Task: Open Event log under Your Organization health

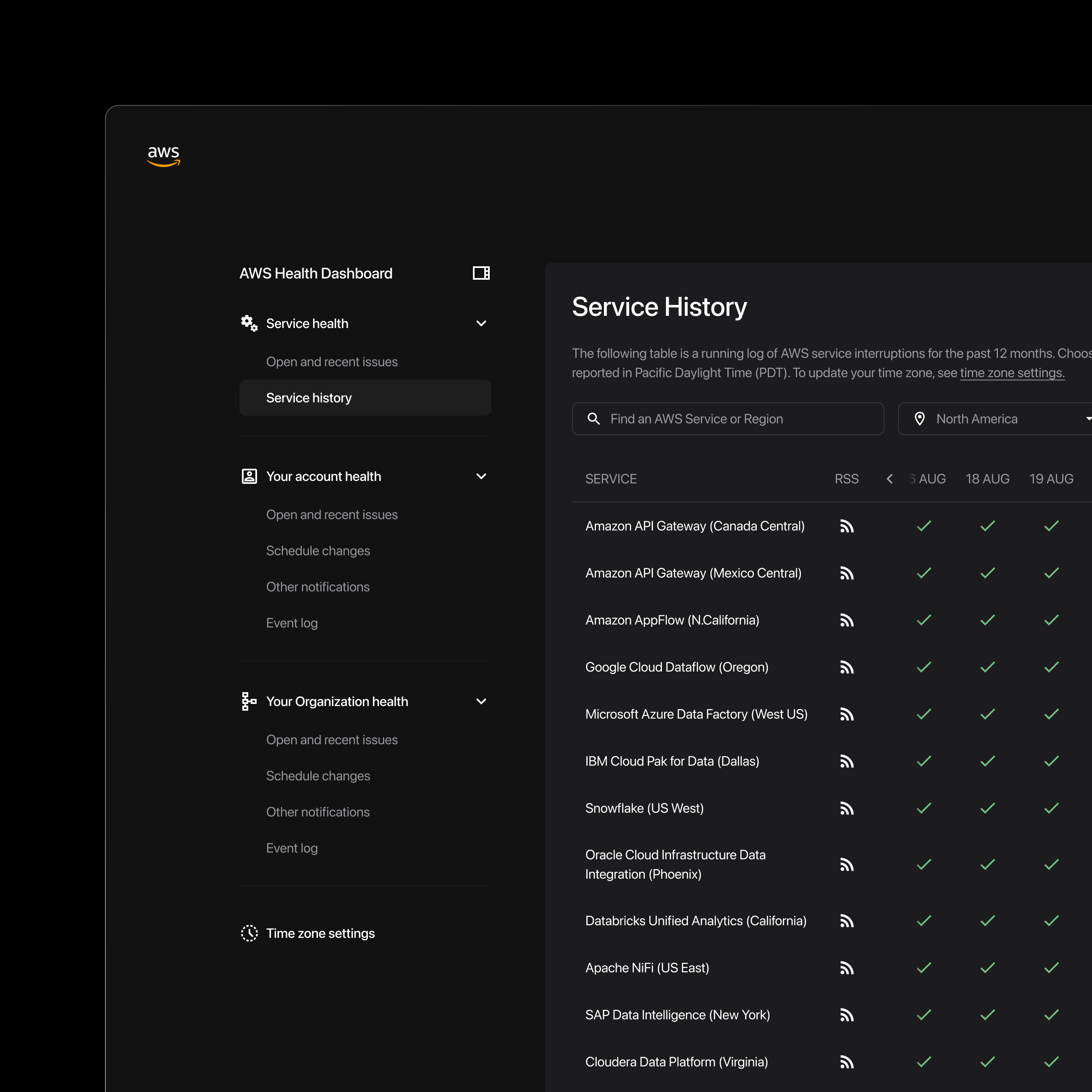Action: click(291, 848)
